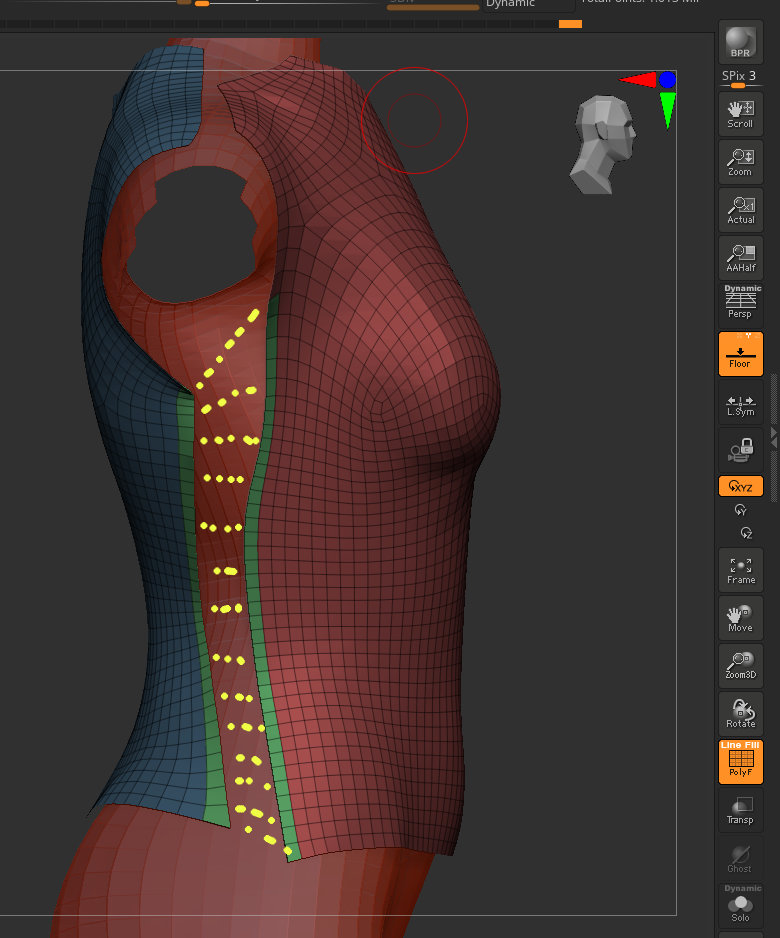
Task: Toggle the XYZ rotation mode button
Action: point(740,486)
